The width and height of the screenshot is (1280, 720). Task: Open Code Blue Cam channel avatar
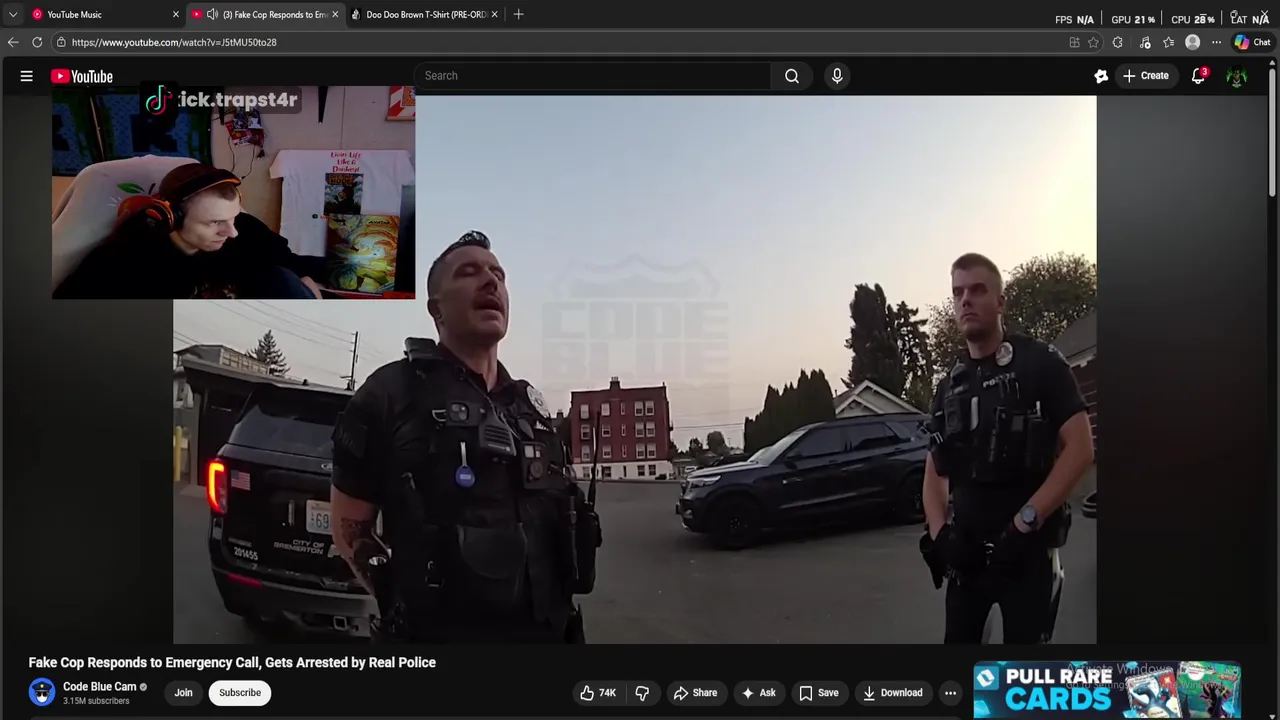pyautogui.click(x=42, y=692)
